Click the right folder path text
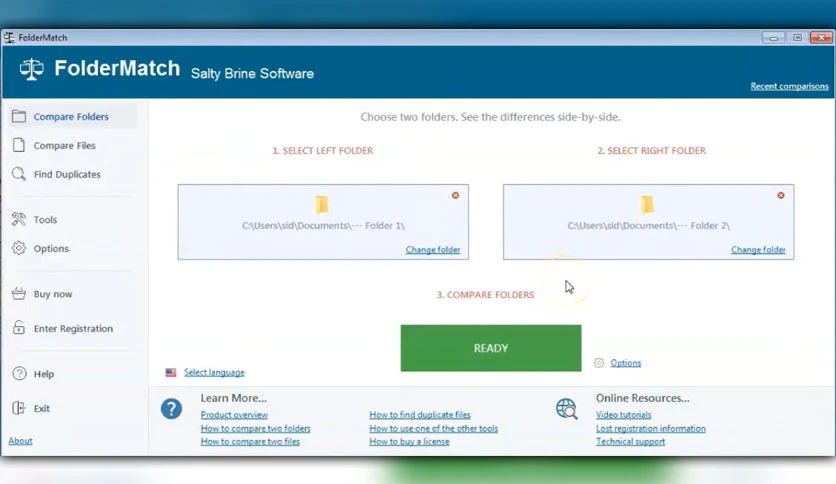The width and height of the screenshot is (836, 484). 648,225
